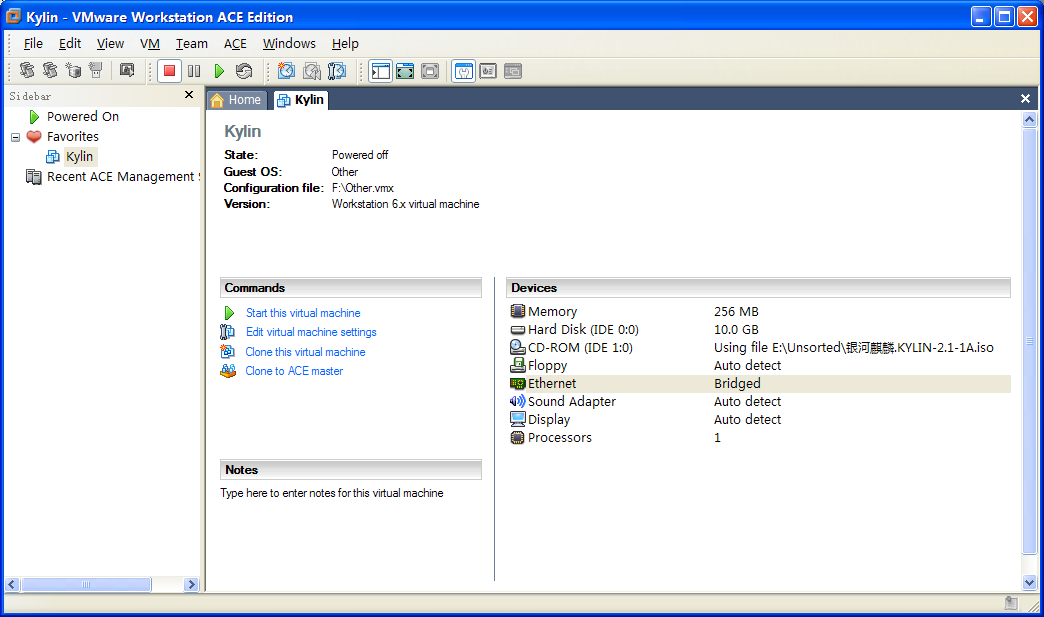1044x617 pixels.
Task: Click the Ethernet 'Bridged' value
Action: click(737, 383)
